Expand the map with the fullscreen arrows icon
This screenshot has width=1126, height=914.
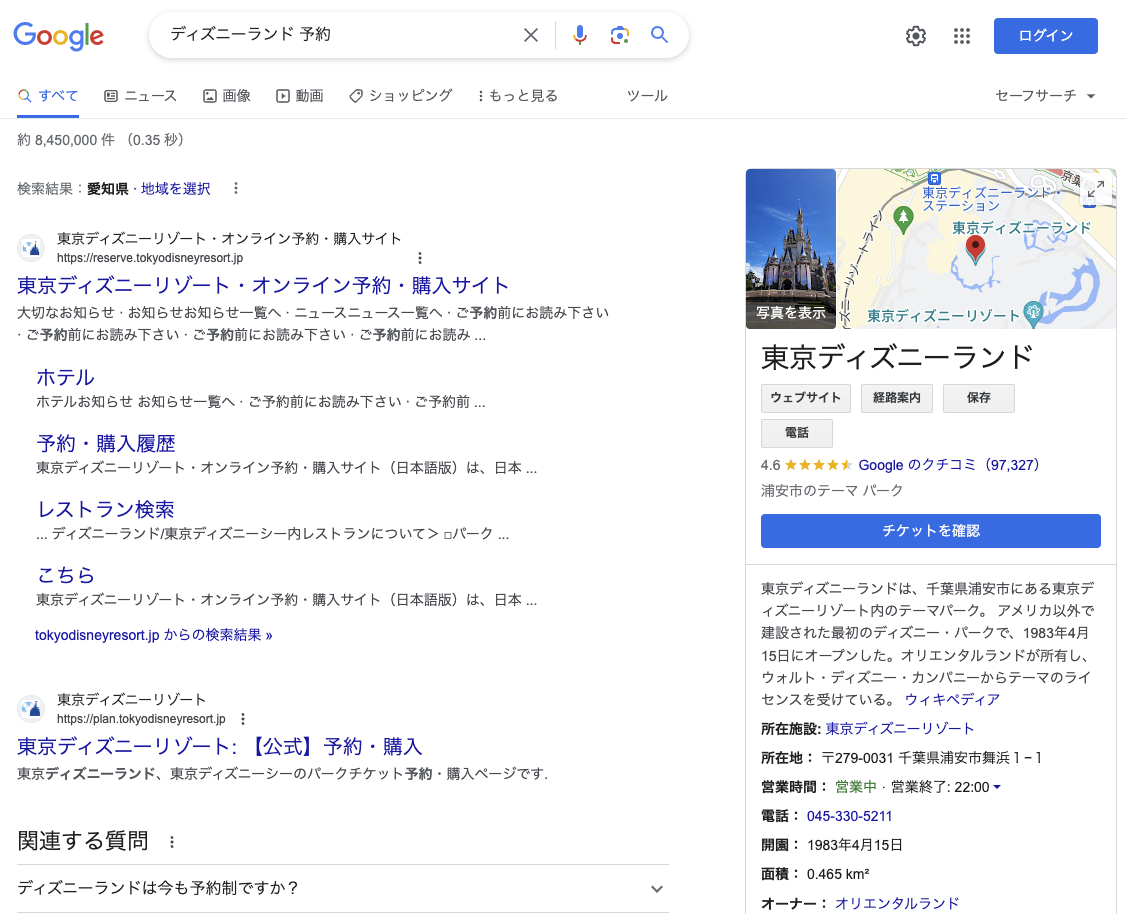pos(1096,187)
